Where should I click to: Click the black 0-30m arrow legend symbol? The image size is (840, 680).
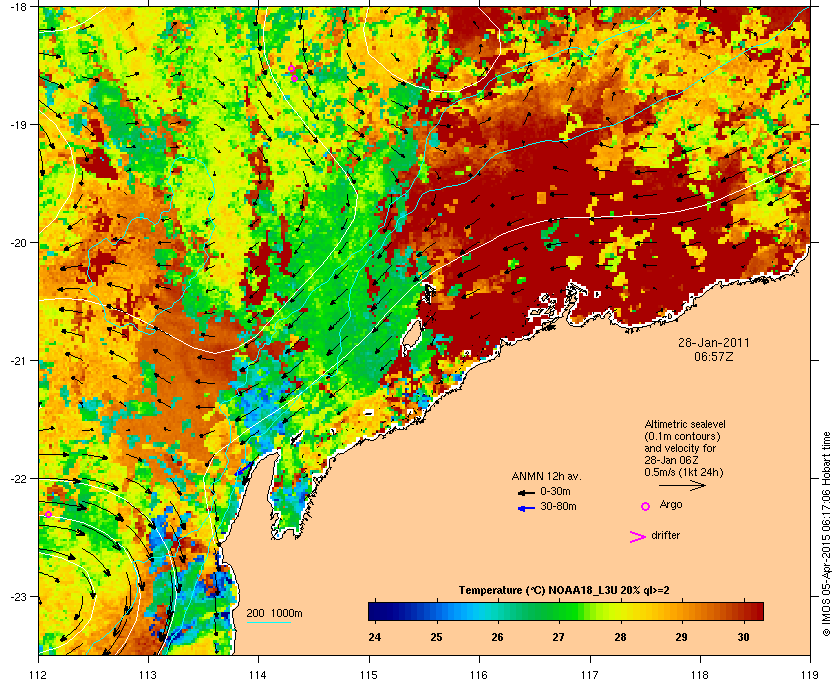click(526, 492)
